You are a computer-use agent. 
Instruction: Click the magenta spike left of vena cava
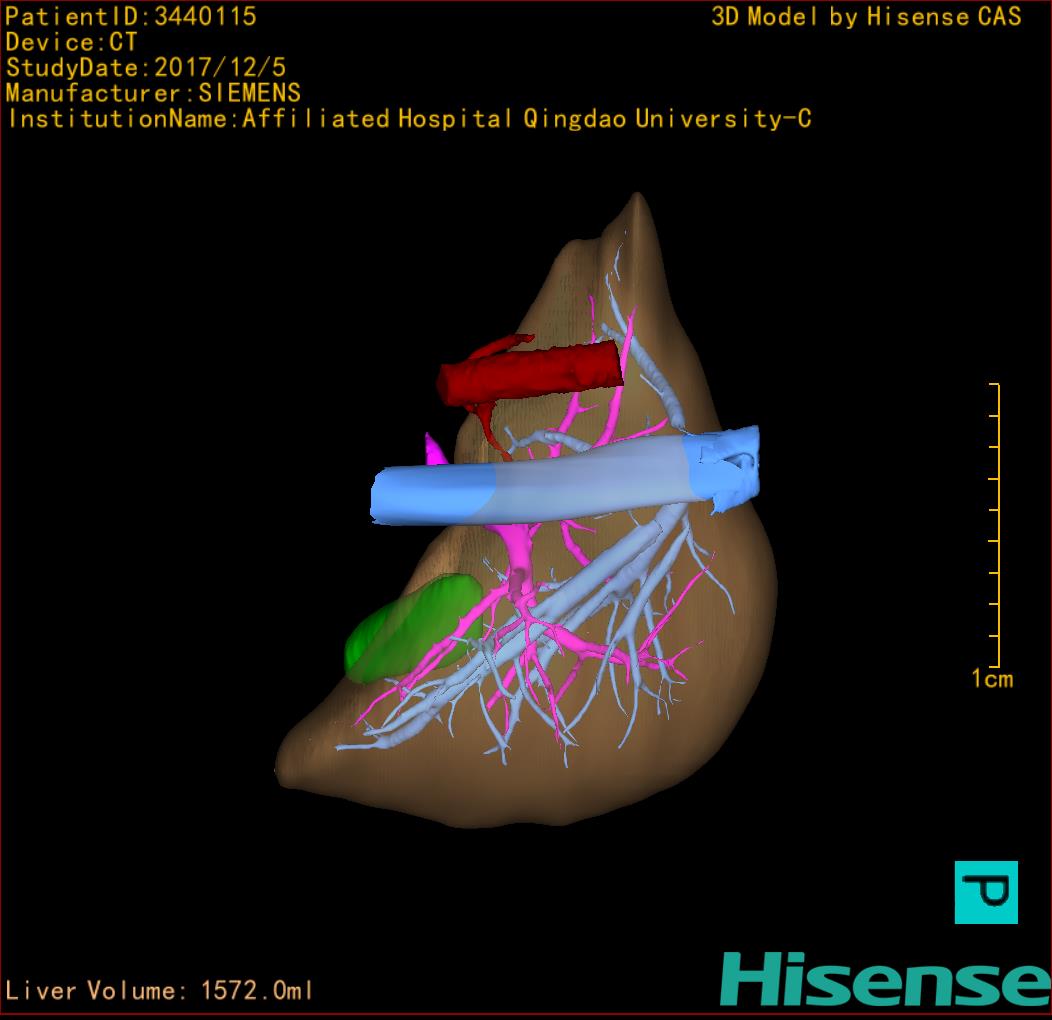click(x=435, y=450)
